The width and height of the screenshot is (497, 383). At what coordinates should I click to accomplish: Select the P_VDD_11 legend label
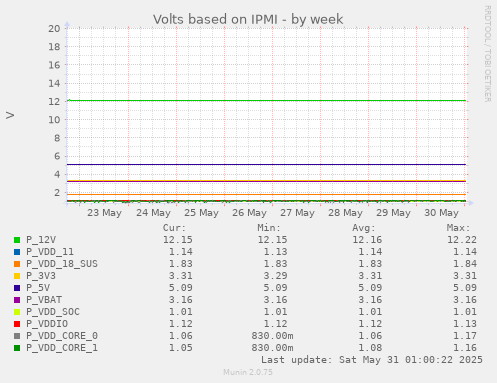click(x=50, y=252)
